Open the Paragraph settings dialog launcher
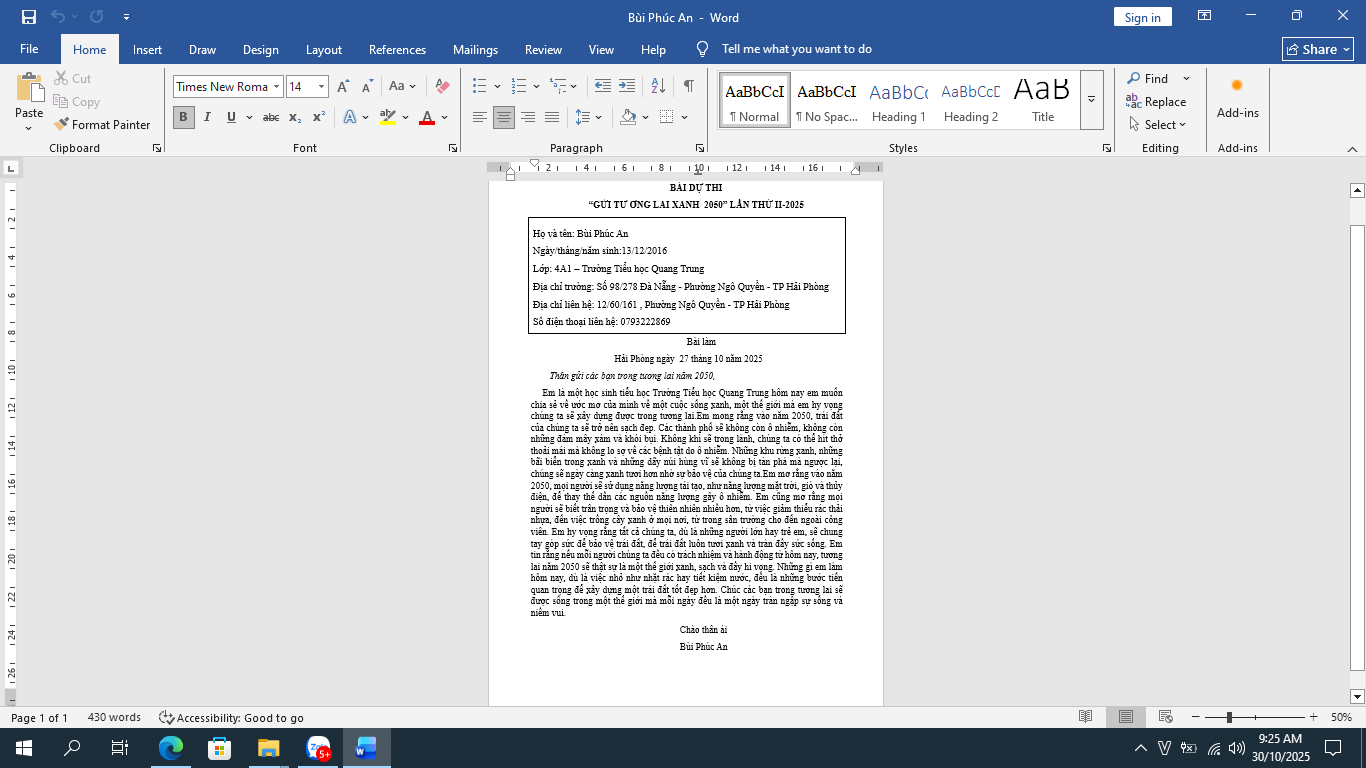1366x768 pixels. click(700, 148)
